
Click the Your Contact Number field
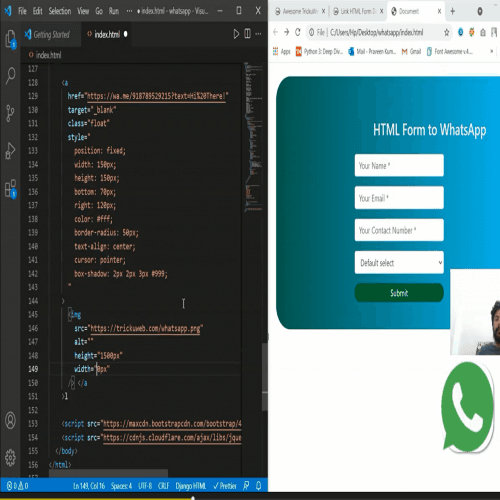pos(399,230)
